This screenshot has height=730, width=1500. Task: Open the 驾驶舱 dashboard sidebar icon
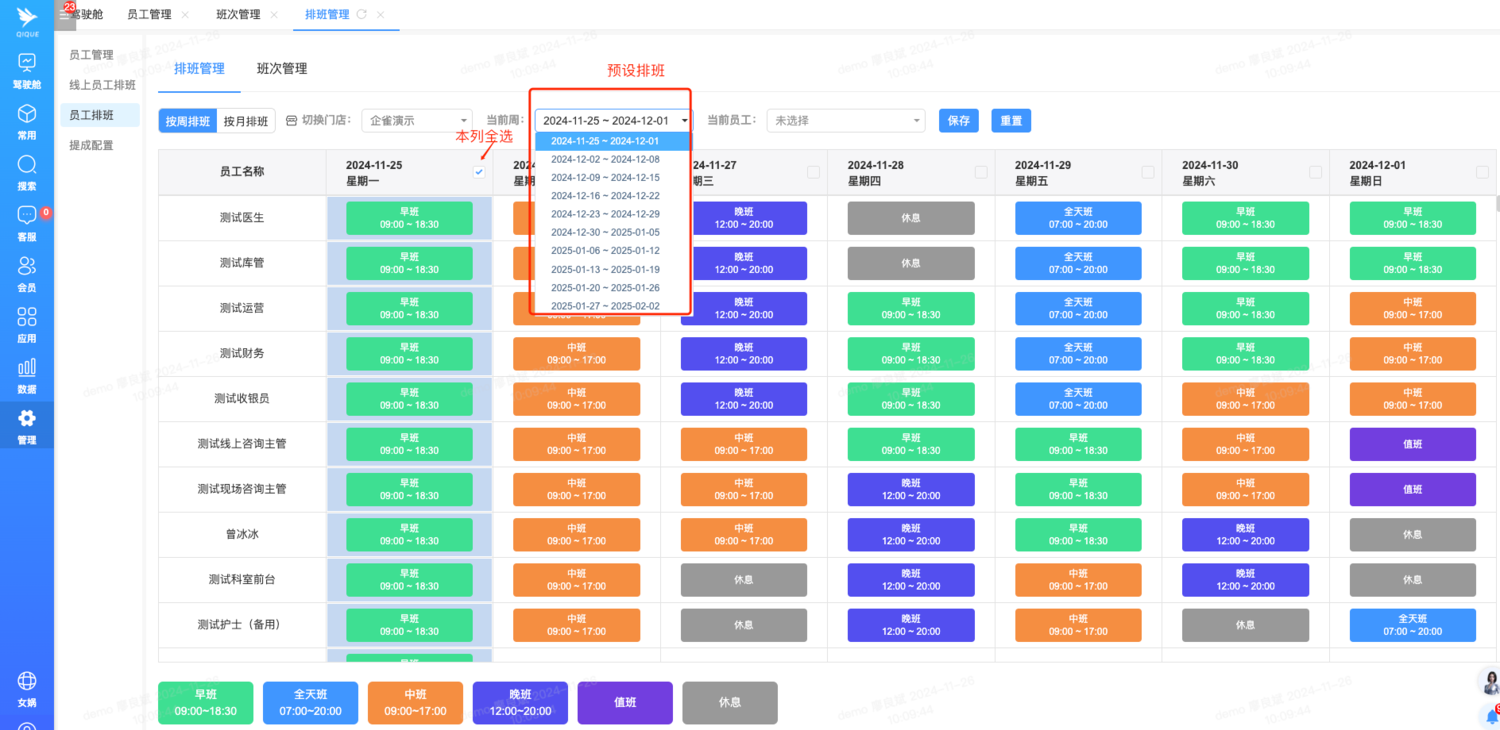(x=27, y=63)
